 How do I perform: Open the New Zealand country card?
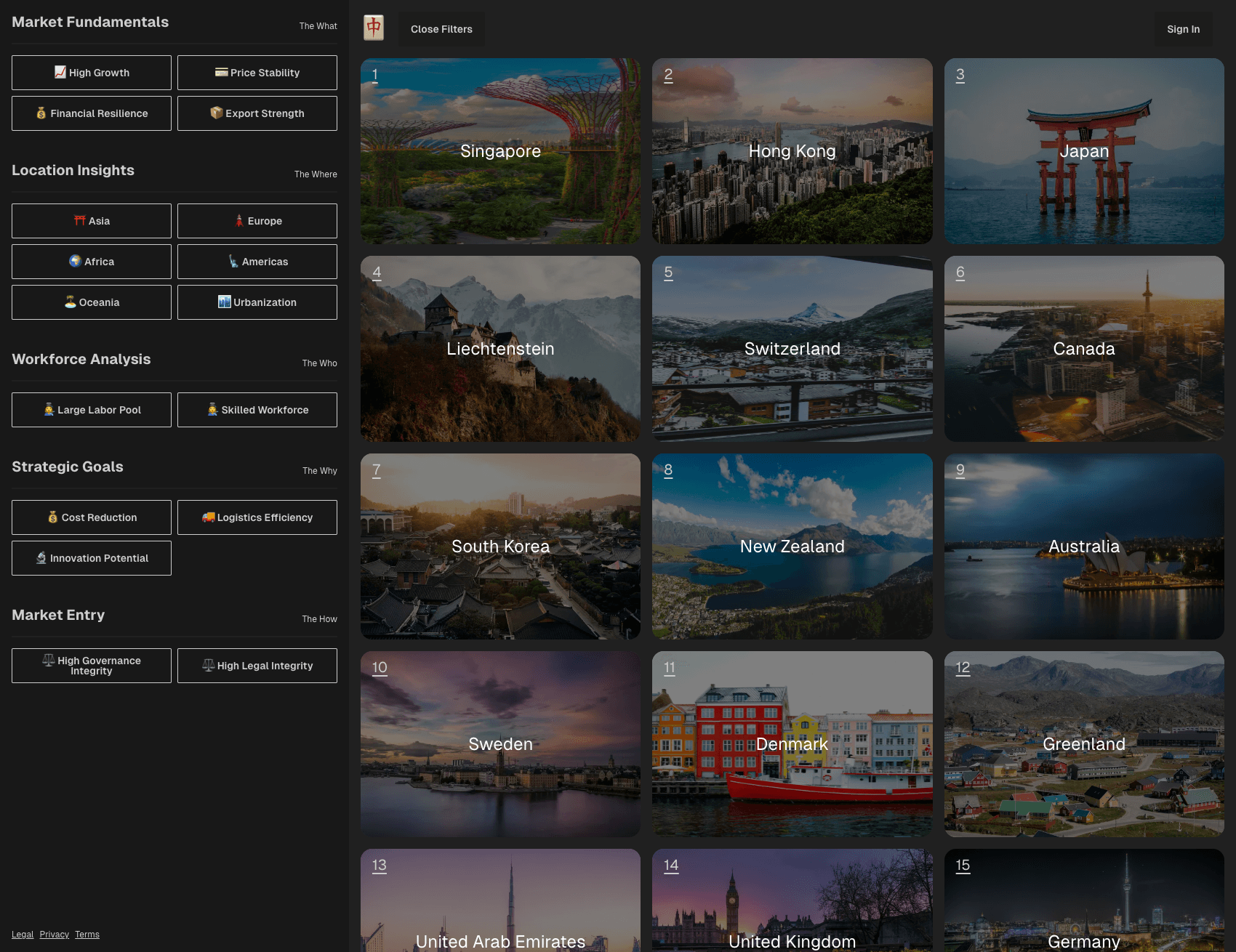pos(792,546)
